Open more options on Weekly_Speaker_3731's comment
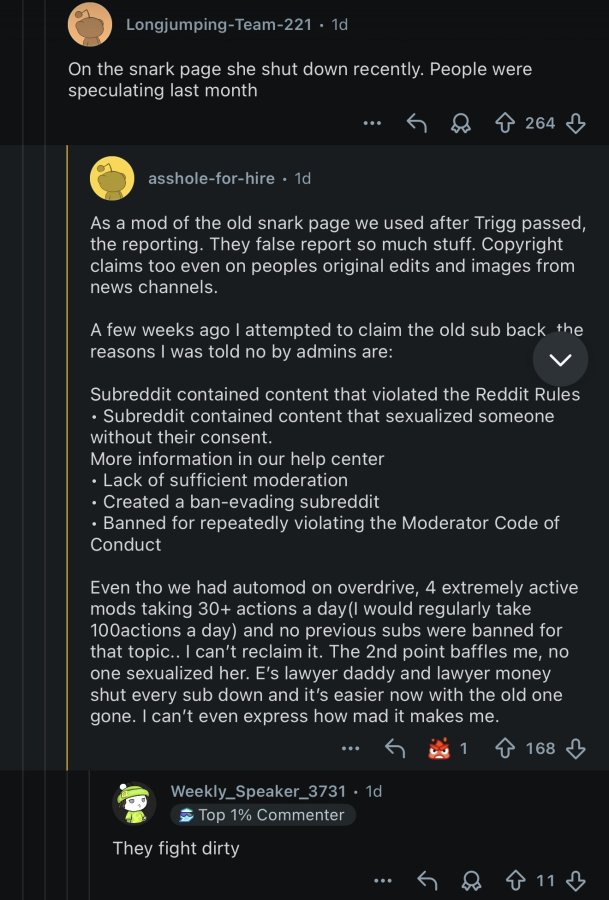The image size is (609, 900). pos(383,880)
